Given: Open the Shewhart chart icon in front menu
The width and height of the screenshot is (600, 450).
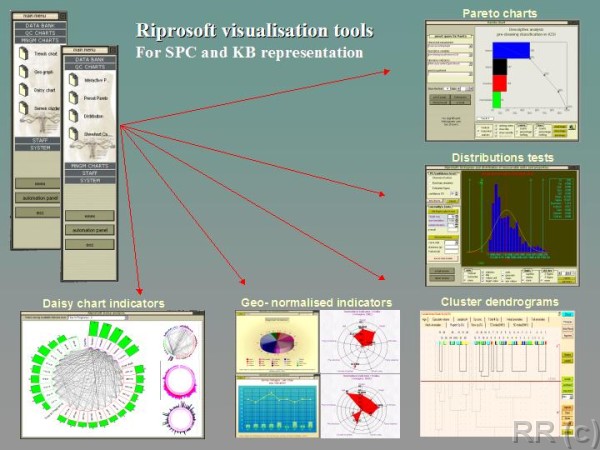Looking at the screenshot, I should pos(73,134).
